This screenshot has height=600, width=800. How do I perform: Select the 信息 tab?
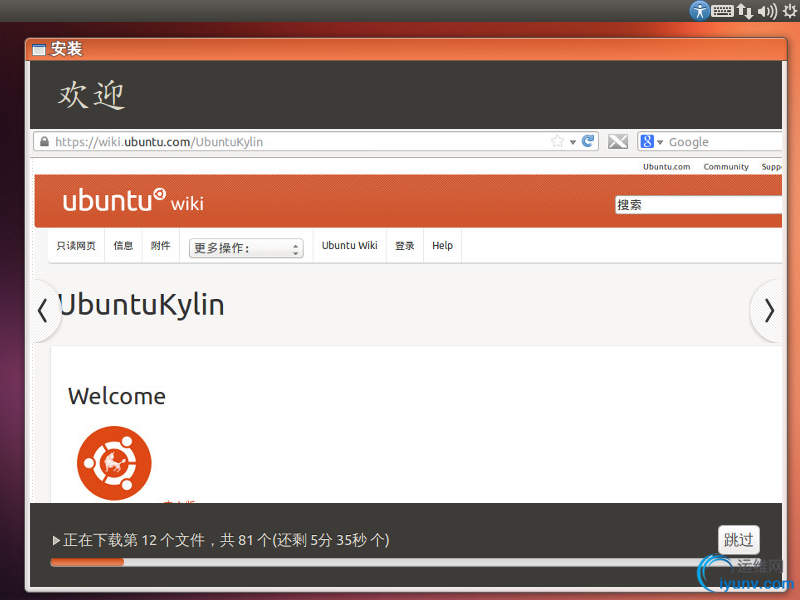123,246
